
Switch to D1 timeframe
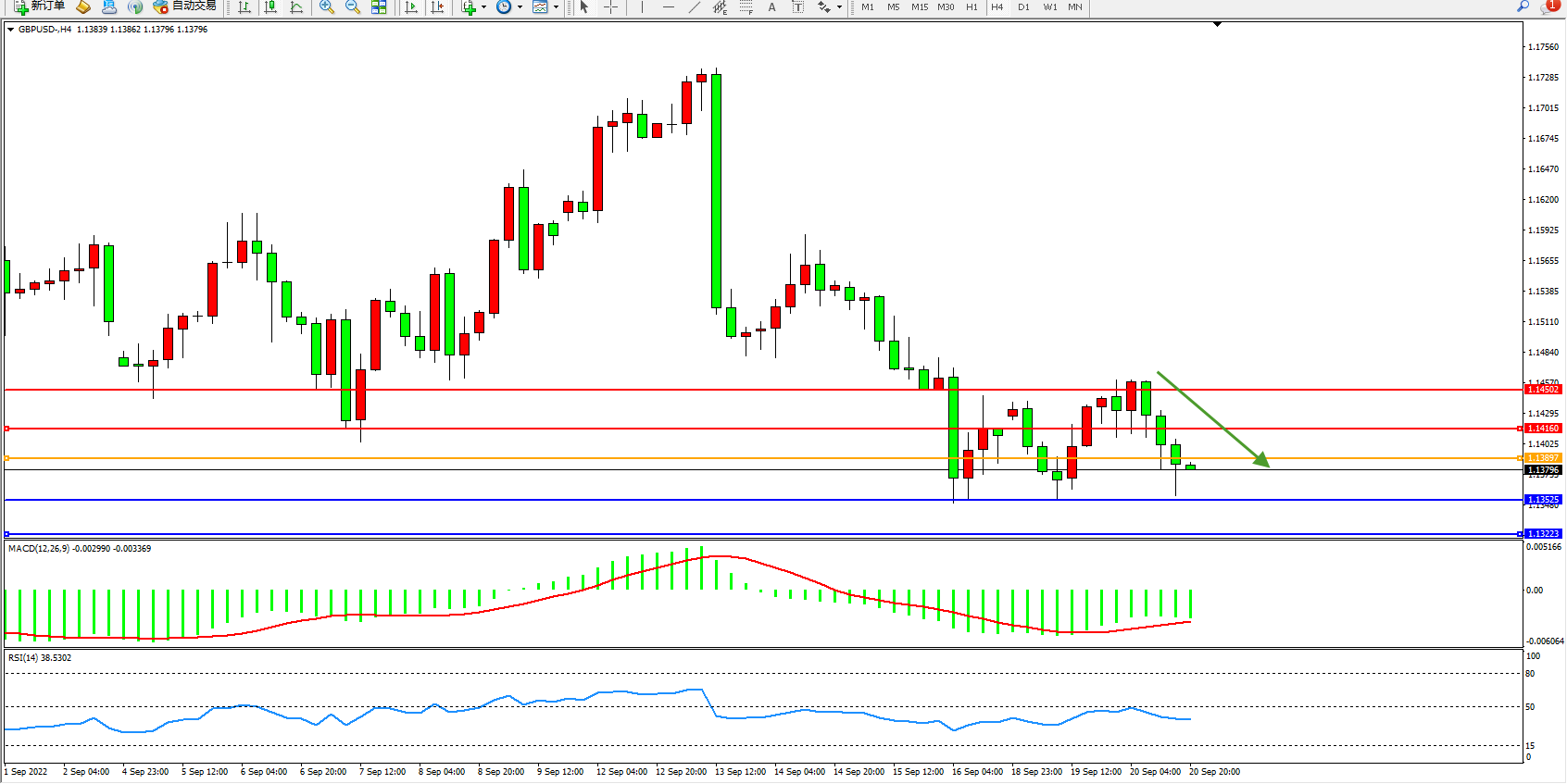click(x=1023, y=7)
